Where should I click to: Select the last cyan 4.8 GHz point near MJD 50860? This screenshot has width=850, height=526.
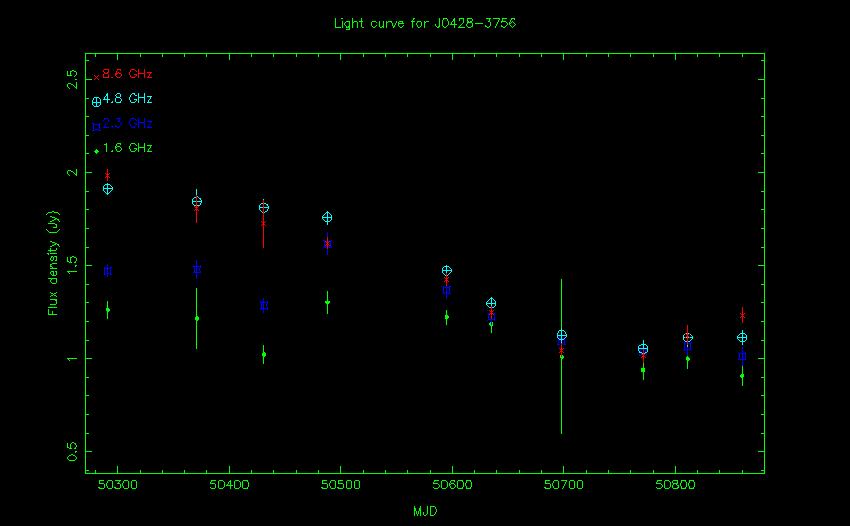(x=742, y=337)
